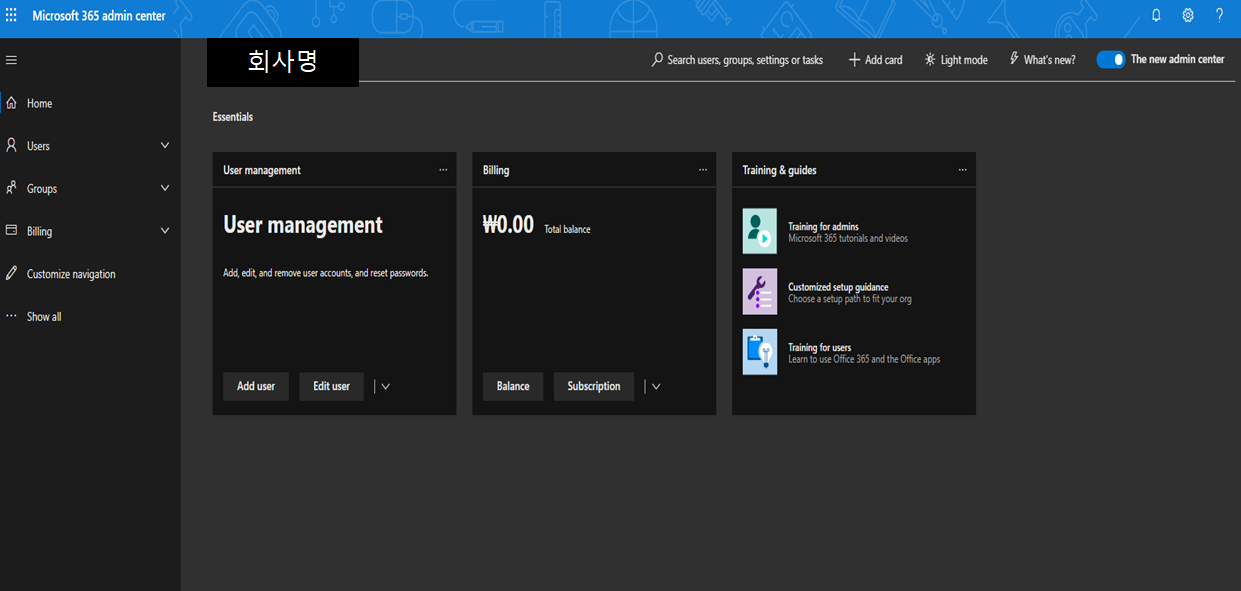This screenshot has height=591, width=1241.
Task: Click Add card label
Action: tap(883, 60)
